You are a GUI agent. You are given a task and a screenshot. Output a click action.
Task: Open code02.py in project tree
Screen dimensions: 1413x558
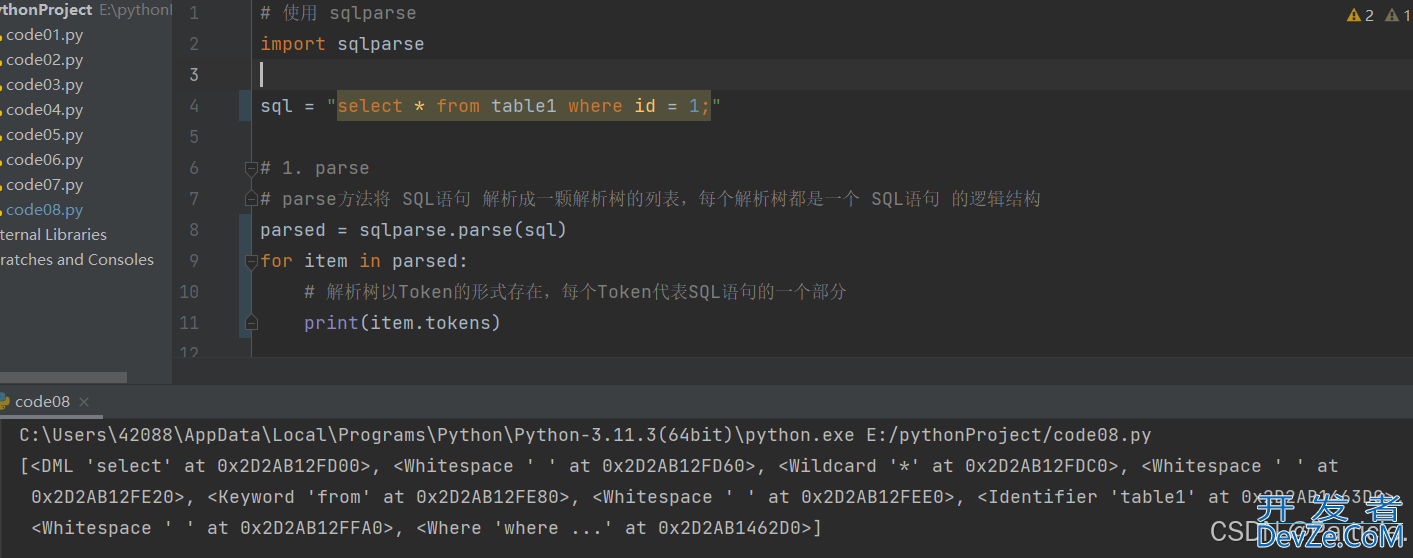tap(43, 60)
